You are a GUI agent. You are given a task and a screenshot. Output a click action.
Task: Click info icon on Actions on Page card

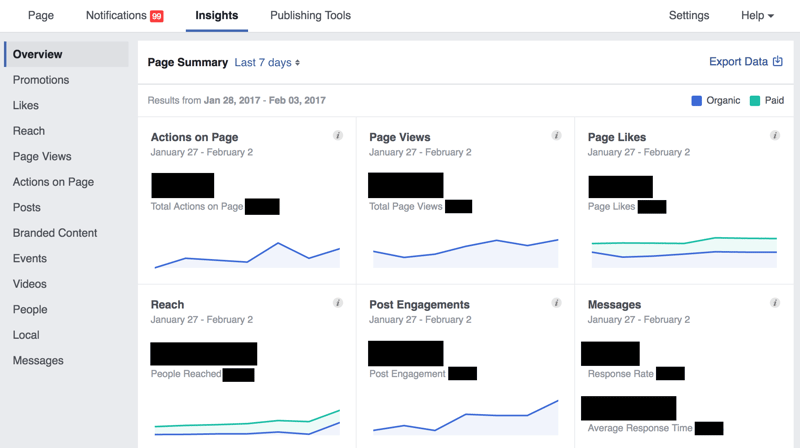(x=338, y=136)
